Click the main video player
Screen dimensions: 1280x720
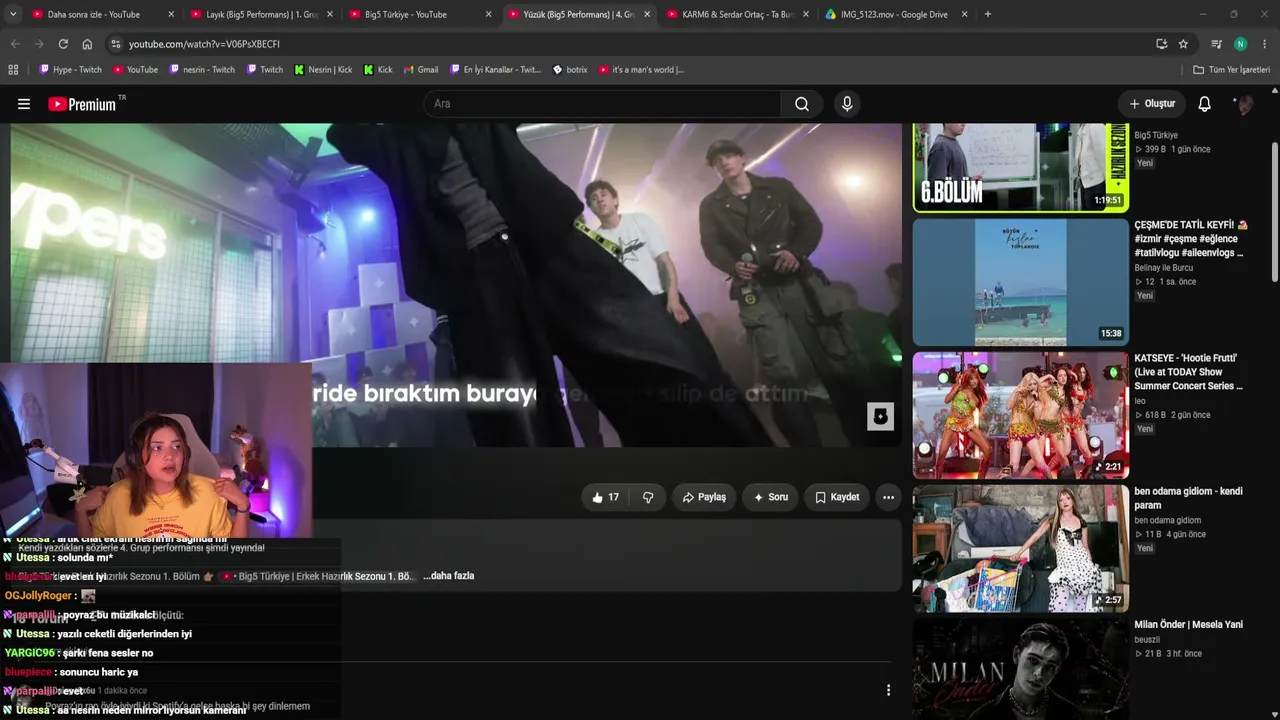(x=456, y=285)
